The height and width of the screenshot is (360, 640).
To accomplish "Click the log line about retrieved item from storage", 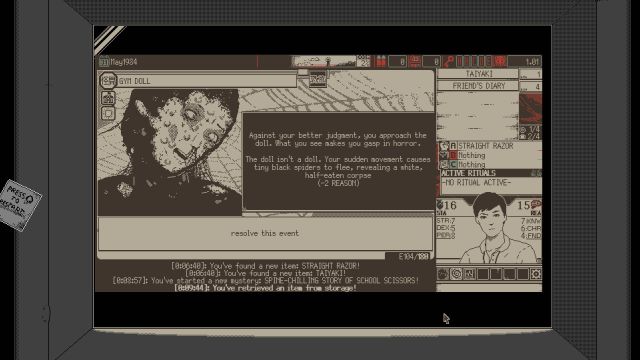I will 265,288.
